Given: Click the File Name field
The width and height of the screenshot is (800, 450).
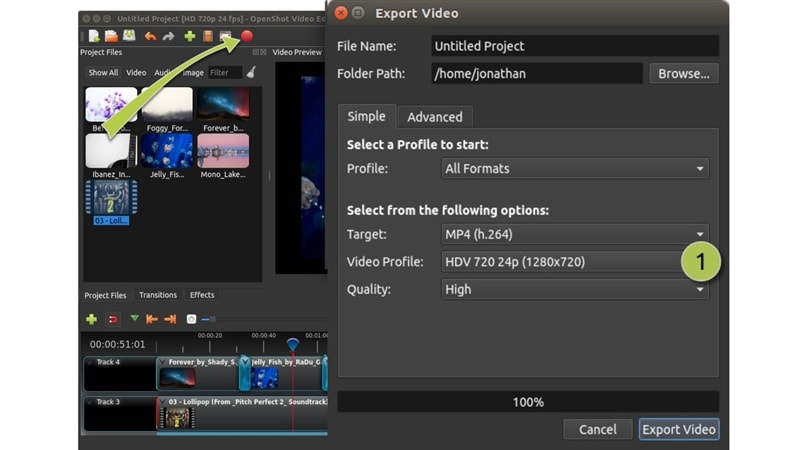Looking at the screenshot, I should tap(575, 46).
